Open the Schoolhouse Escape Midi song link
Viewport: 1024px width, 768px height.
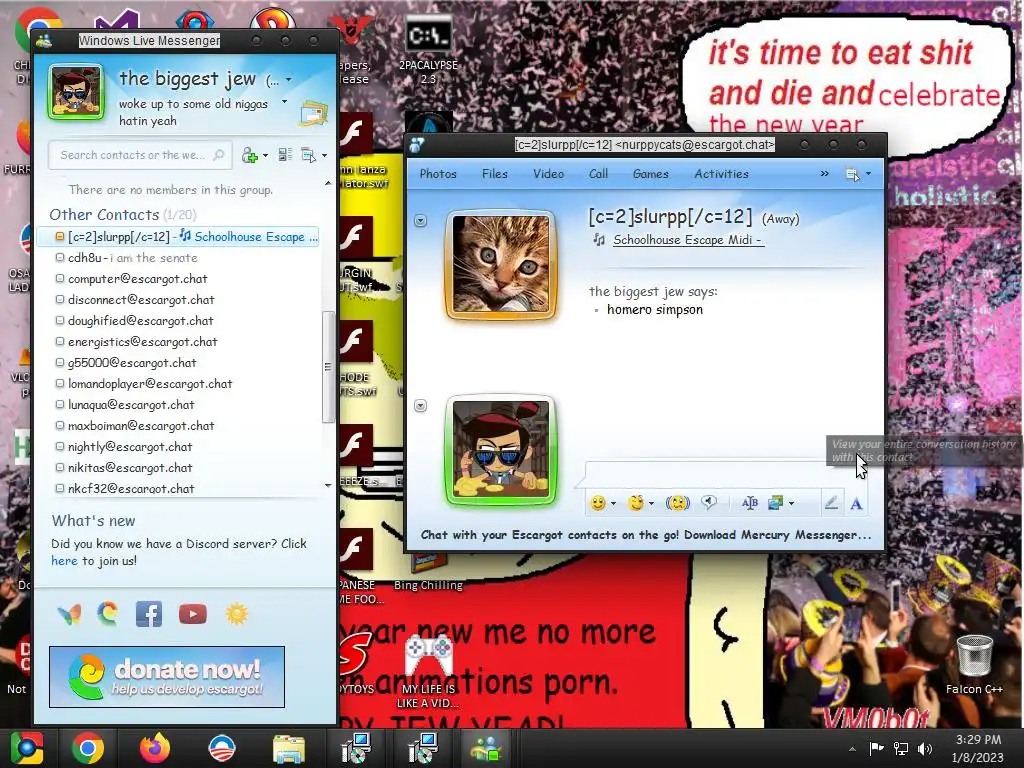[x=688, y=240]
